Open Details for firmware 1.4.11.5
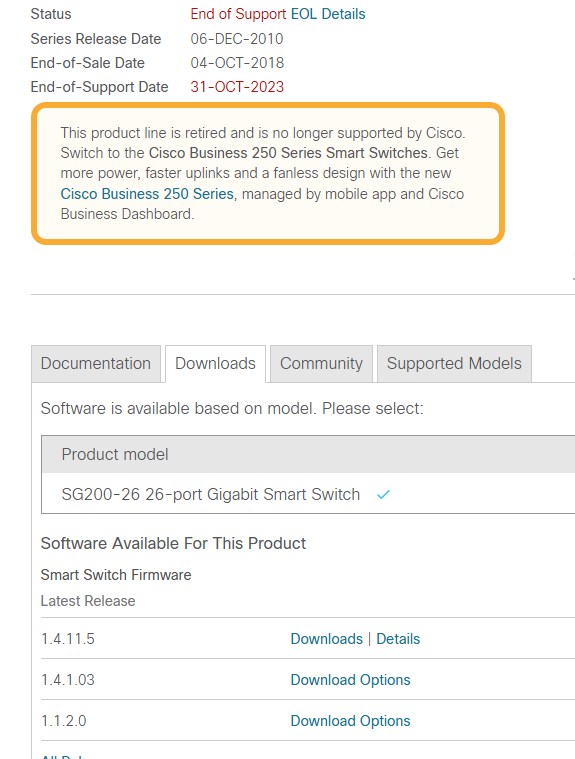Image resolution: width=575 pixels, height=759 pixels. point(398,638)
